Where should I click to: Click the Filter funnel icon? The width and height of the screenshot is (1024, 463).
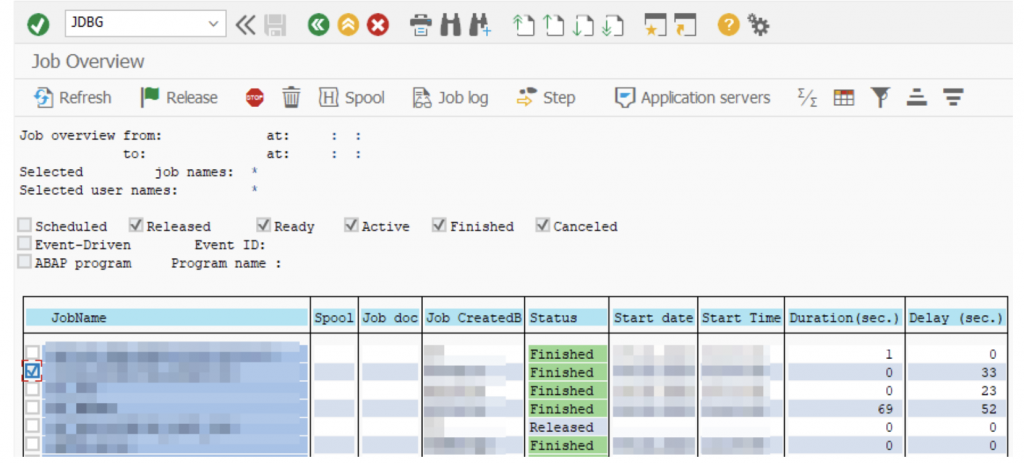(x=879, y=97)
